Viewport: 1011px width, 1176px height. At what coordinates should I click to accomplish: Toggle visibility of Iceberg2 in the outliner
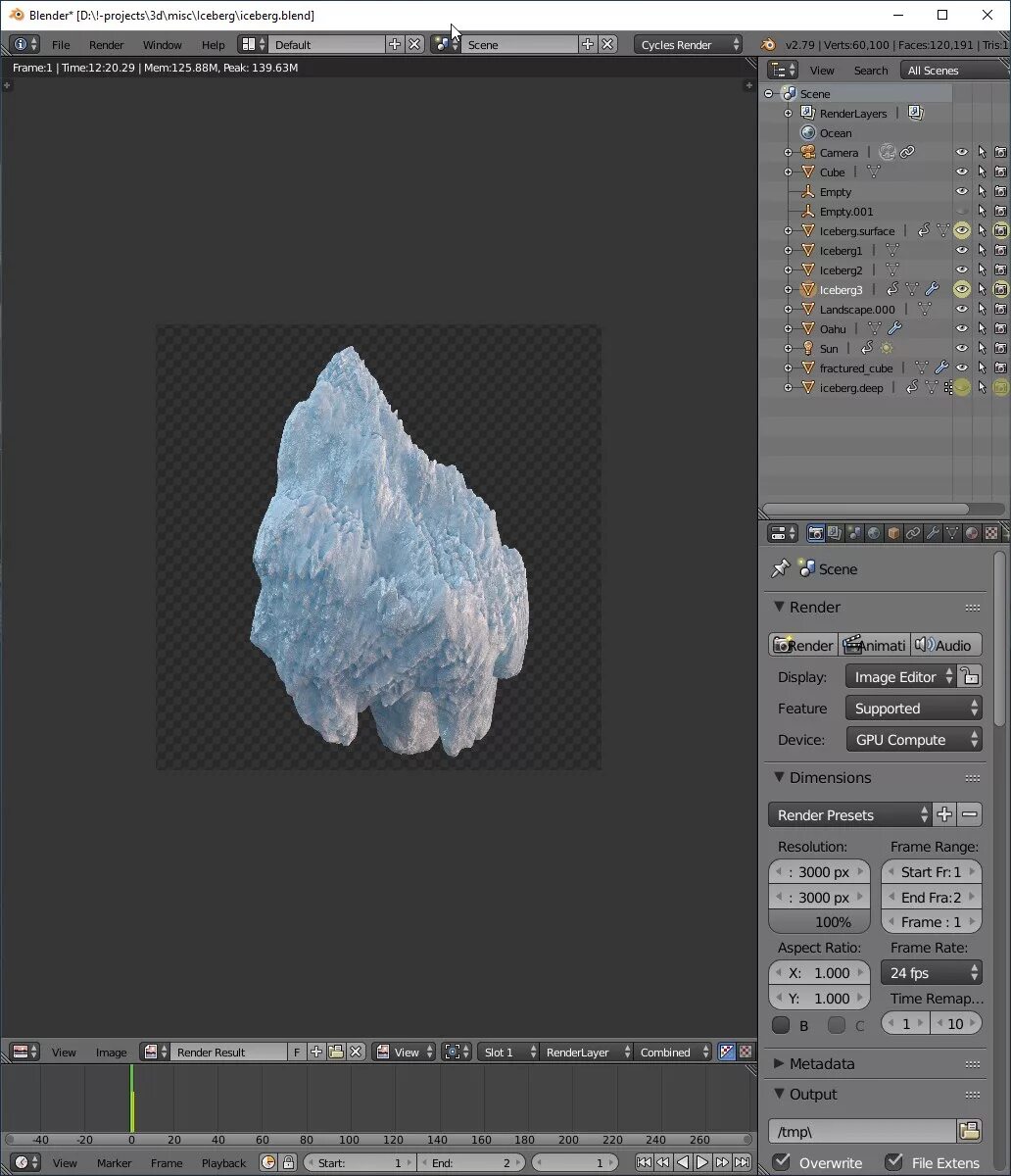tap(961, 269)
